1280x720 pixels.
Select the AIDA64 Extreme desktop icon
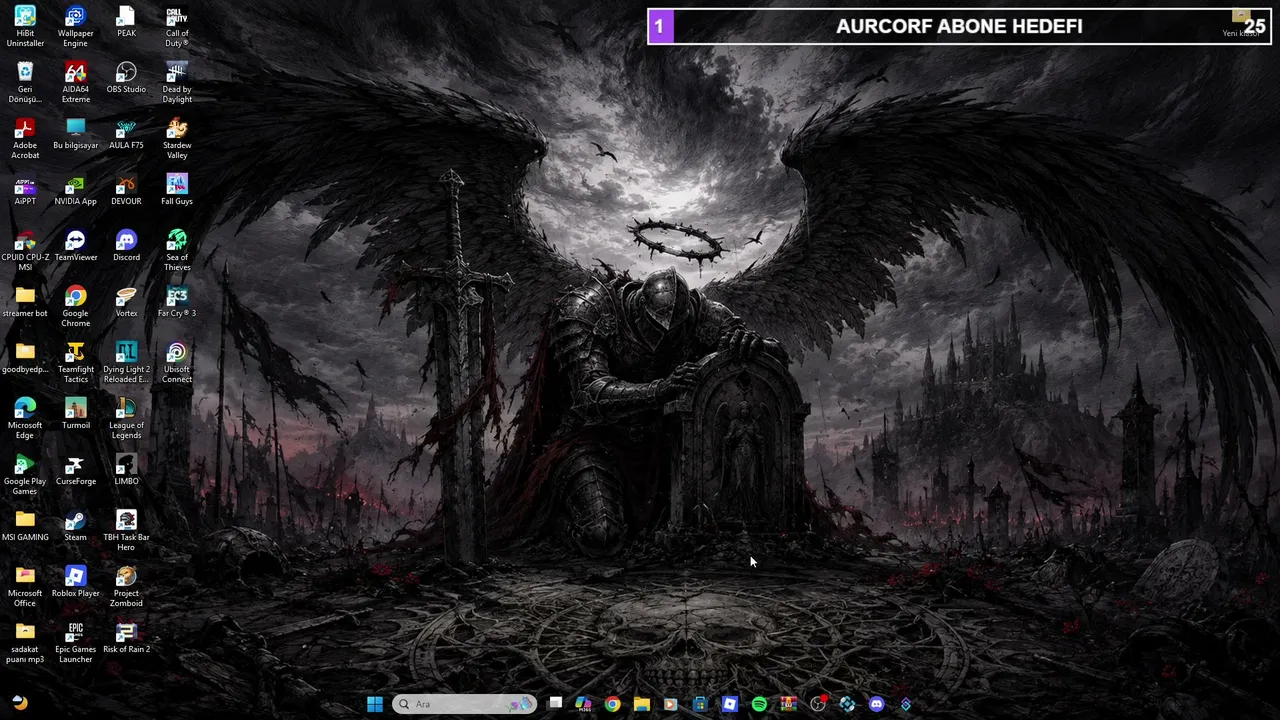point(76,83)
